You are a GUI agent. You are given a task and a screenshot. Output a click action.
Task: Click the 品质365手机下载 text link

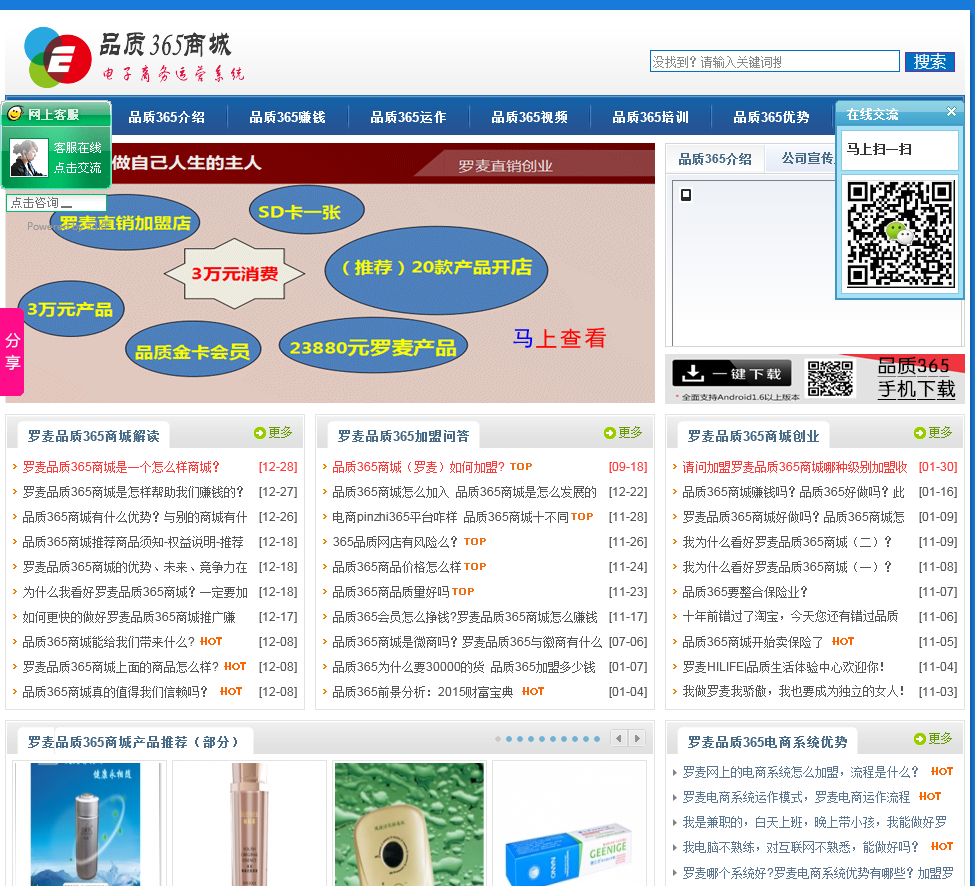[x=915, y=377]
